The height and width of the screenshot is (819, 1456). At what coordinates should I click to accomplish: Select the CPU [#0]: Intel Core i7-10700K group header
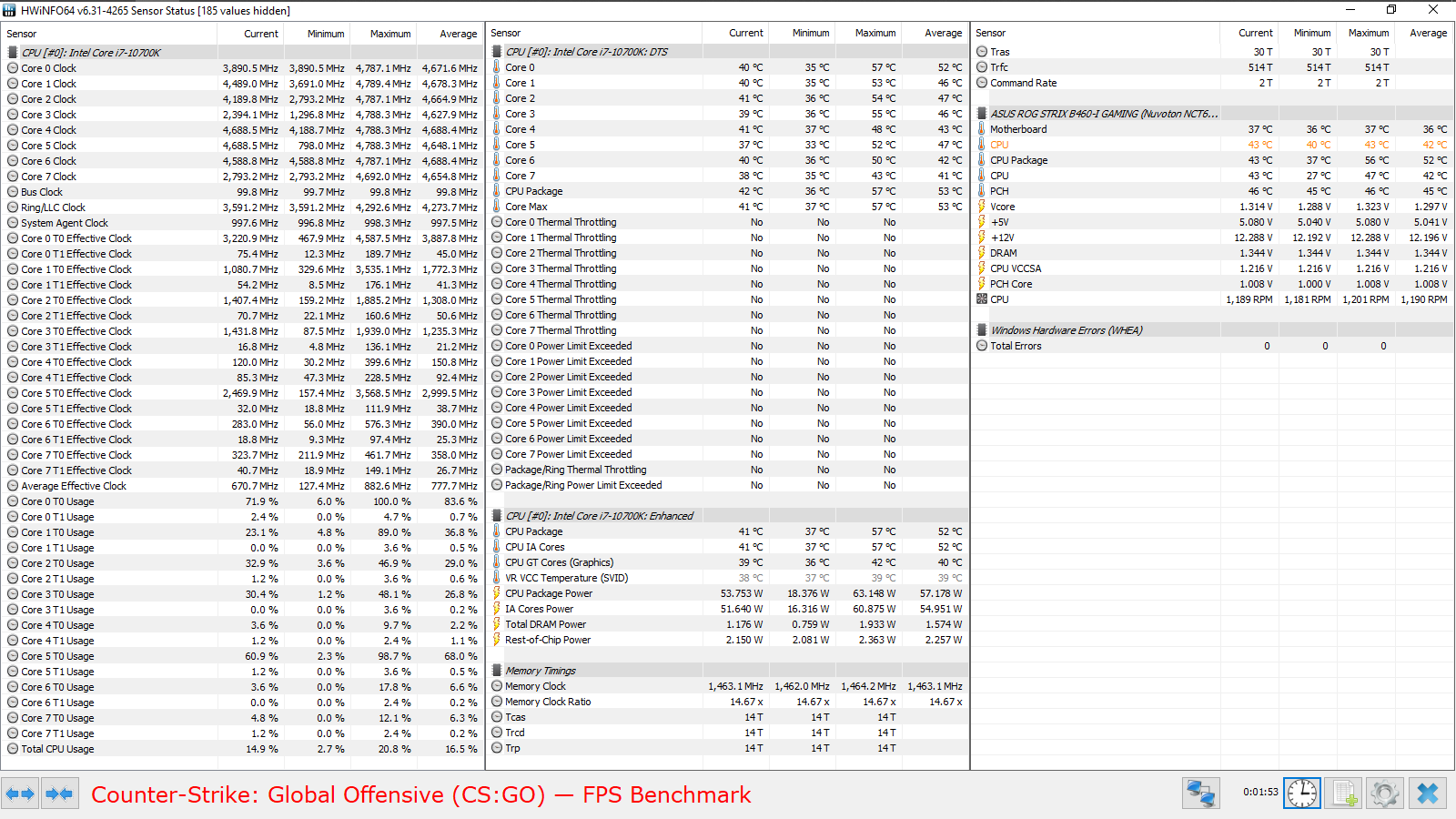point(243,53)
